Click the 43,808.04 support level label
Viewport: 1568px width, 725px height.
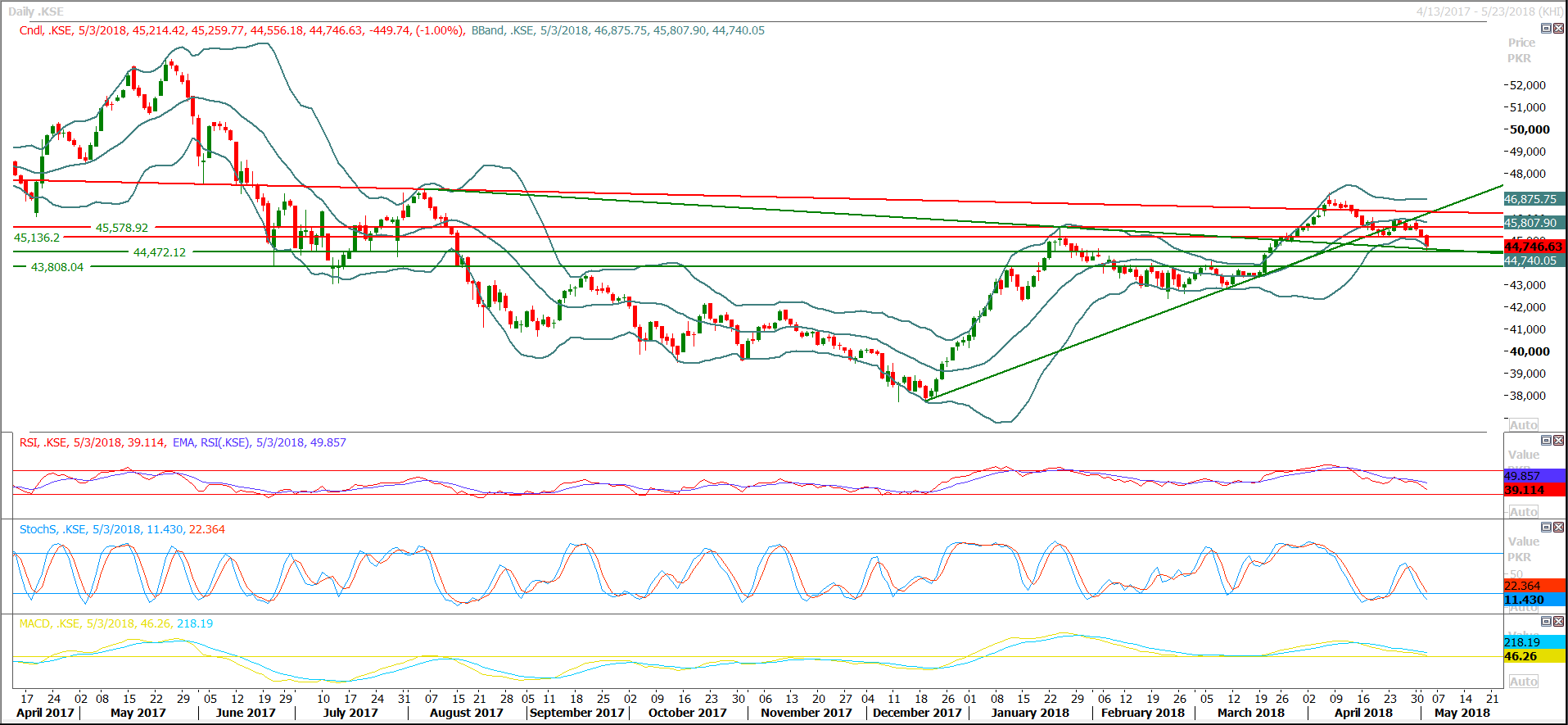click(x=57, y=267)
